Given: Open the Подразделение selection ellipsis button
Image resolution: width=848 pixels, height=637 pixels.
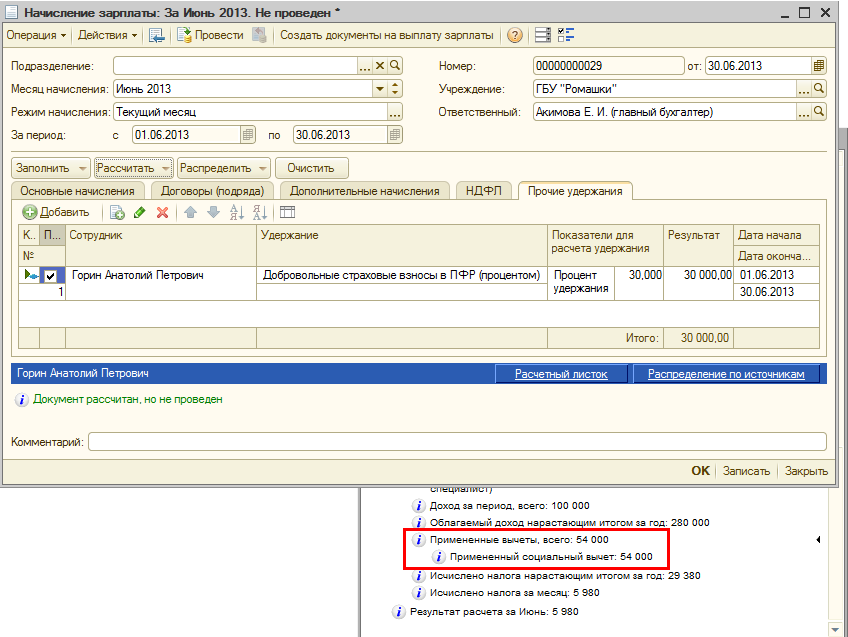Looking at the screenshot, I should coord(365,66).
